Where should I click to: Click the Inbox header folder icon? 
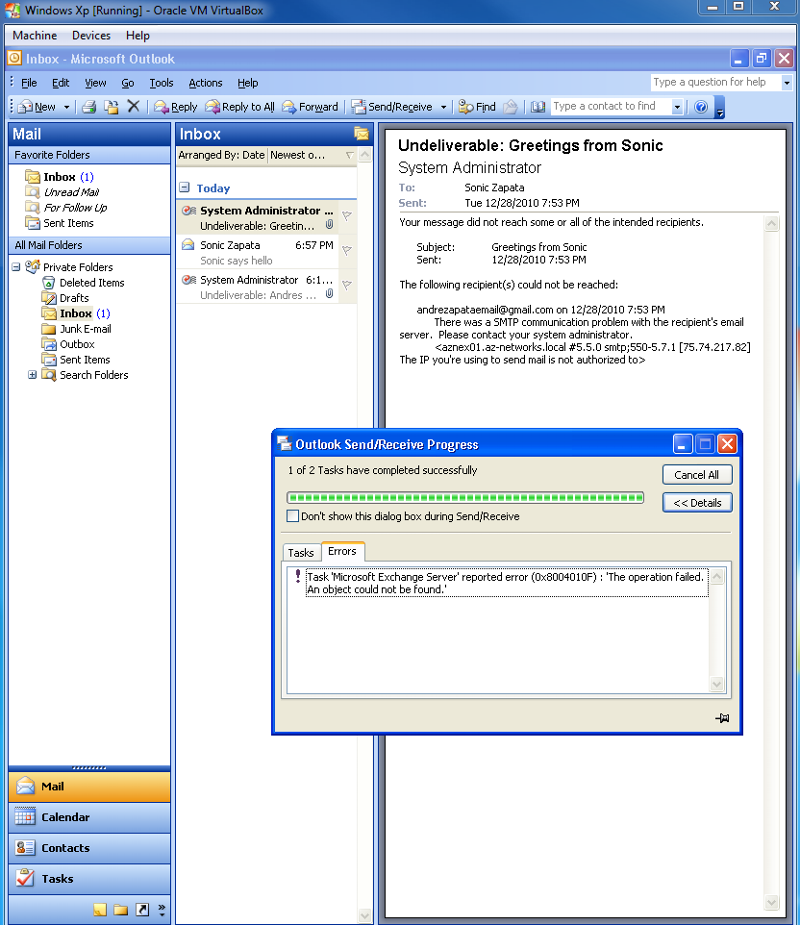[361, 134]
